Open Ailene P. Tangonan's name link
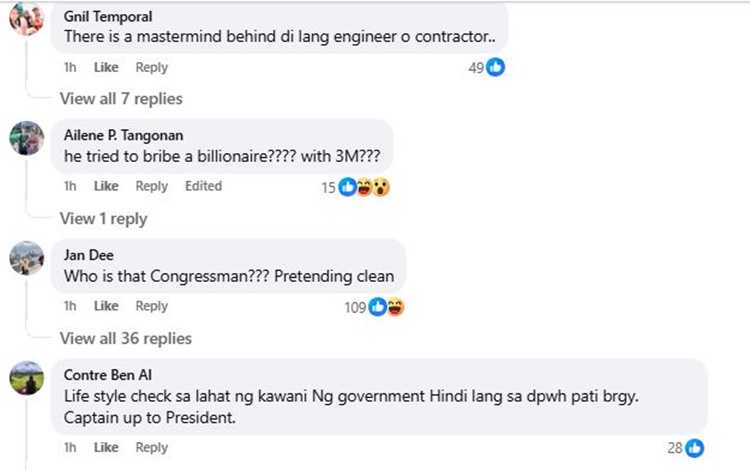Image resolution: width=750 pixels, height=470 pixels. [x=124, y=135]
